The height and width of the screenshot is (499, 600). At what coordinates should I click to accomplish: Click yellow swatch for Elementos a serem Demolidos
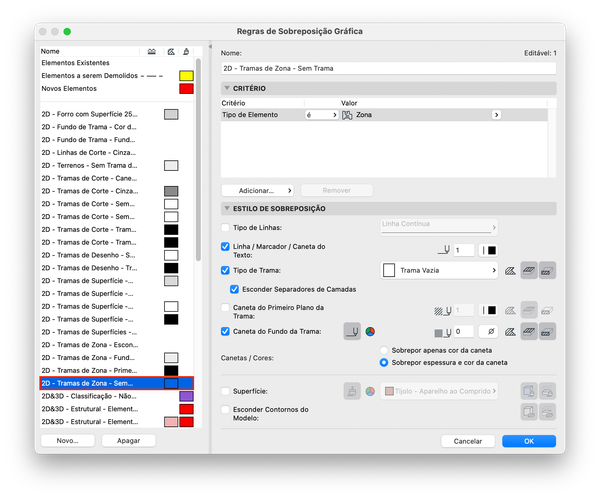(x=186, y=76)
